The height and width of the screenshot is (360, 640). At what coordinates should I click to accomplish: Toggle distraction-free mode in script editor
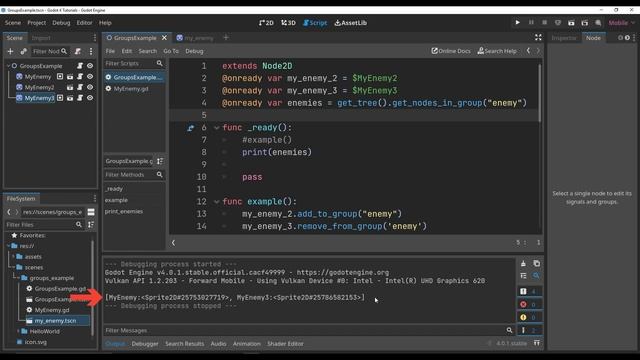click(538, 38)
